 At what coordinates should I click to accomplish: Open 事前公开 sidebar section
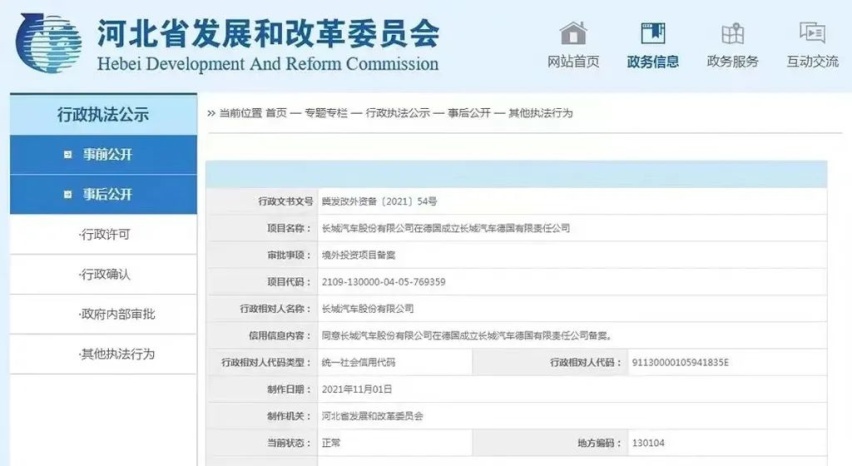point(103,155)
